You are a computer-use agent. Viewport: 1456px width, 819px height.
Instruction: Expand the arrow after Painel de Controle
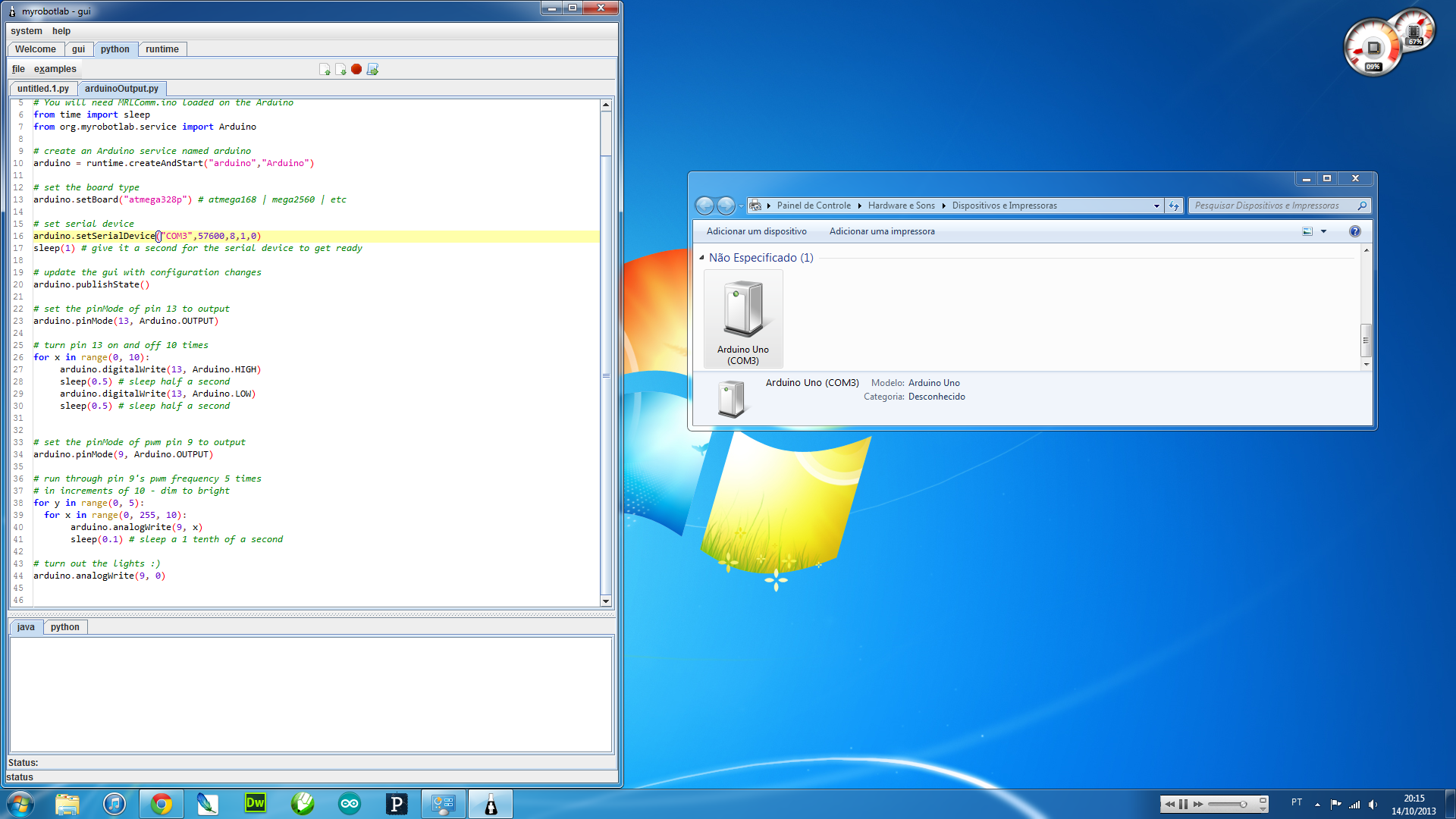pyautogui.click(x=859, y=206)
